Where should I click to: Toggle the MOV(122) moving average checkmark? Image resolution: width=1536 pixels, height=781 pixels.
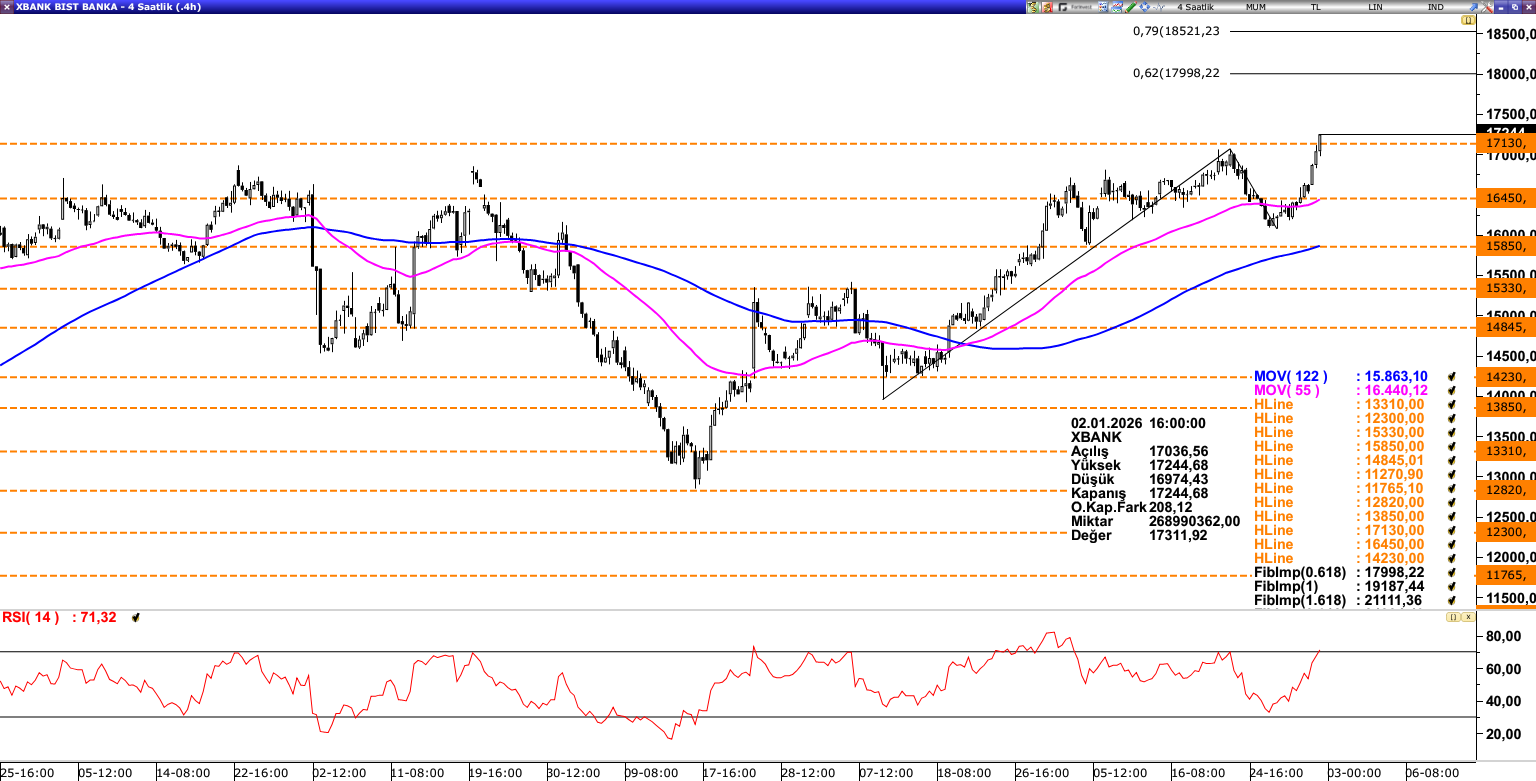pyautogui.click(x=1451, y=376)
